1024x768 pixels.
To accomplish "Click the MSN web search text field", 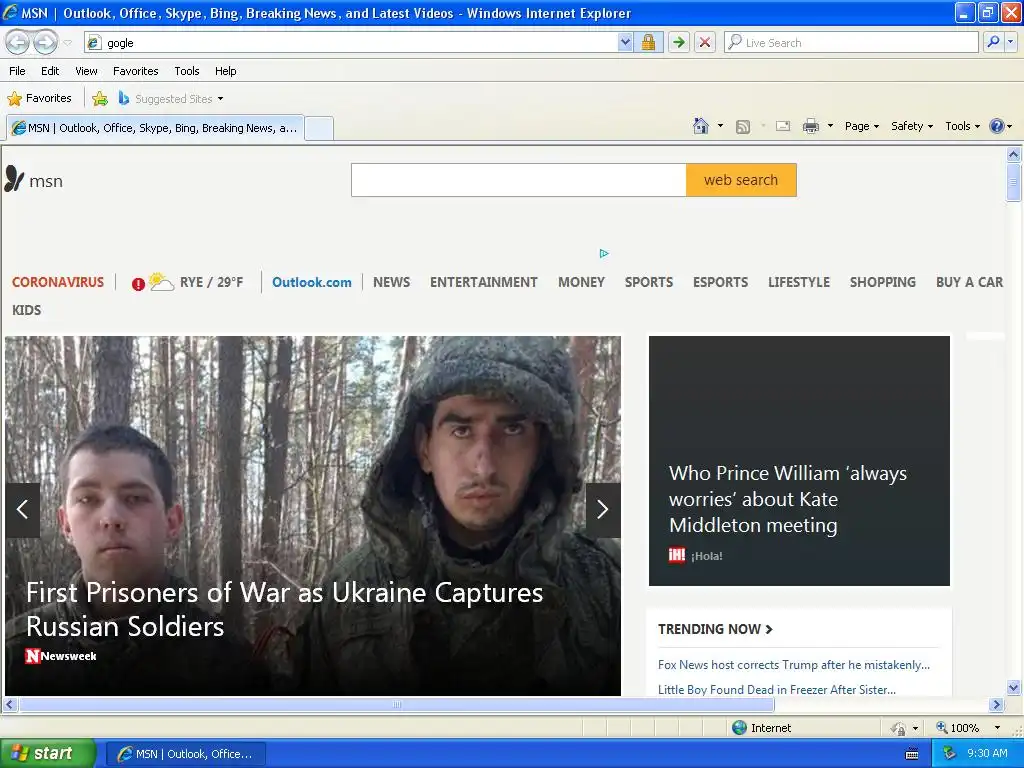I will [519, 180].
